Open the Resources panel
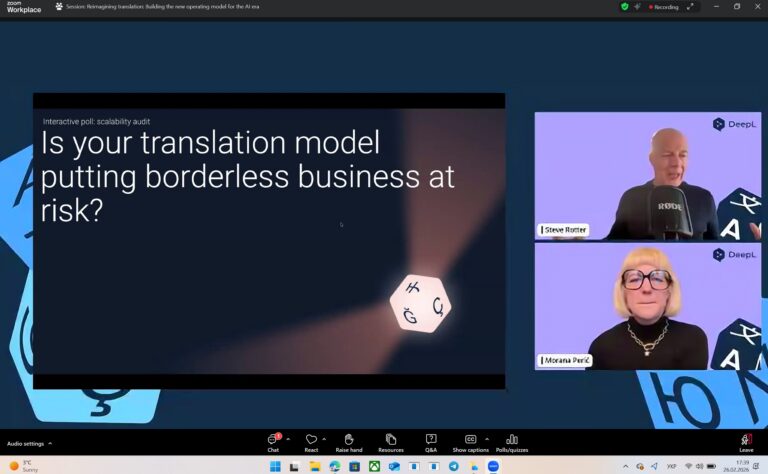The image size is (768, 474). tap(391, 440)
